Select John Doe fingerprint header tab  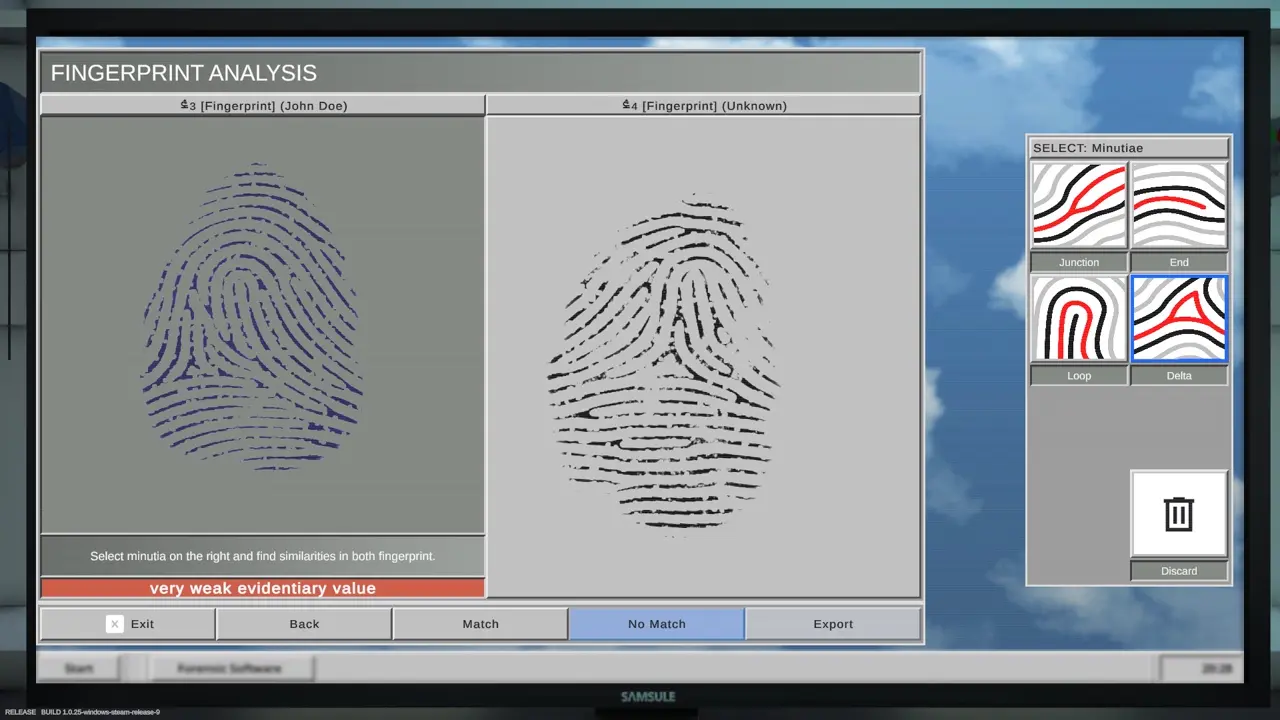click(x=263, y=105)
